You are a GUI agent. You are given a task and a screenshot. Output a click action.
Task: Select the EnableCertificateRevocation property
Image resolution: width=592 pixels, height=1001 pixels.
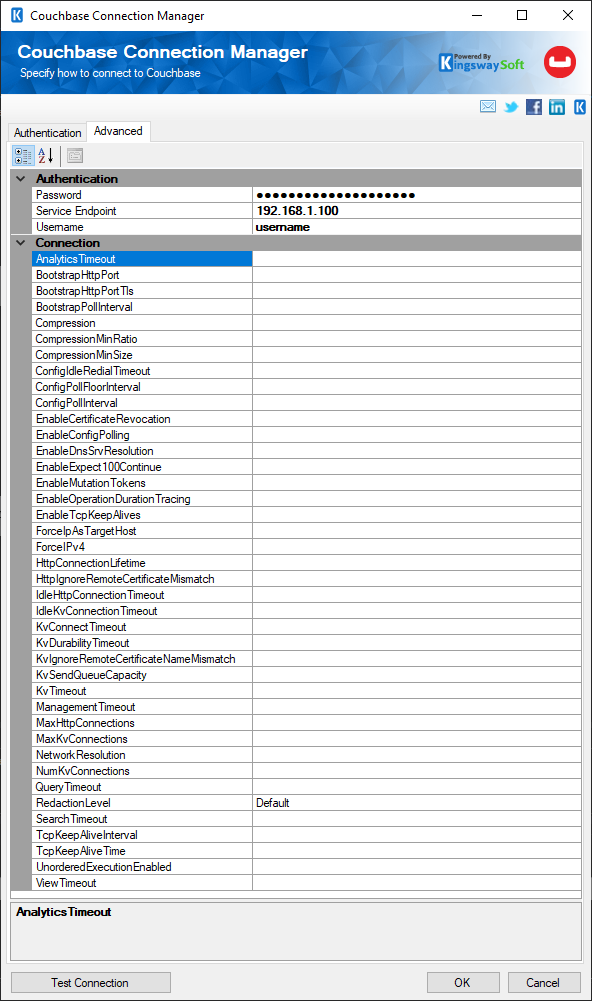(x=142, y=419)
